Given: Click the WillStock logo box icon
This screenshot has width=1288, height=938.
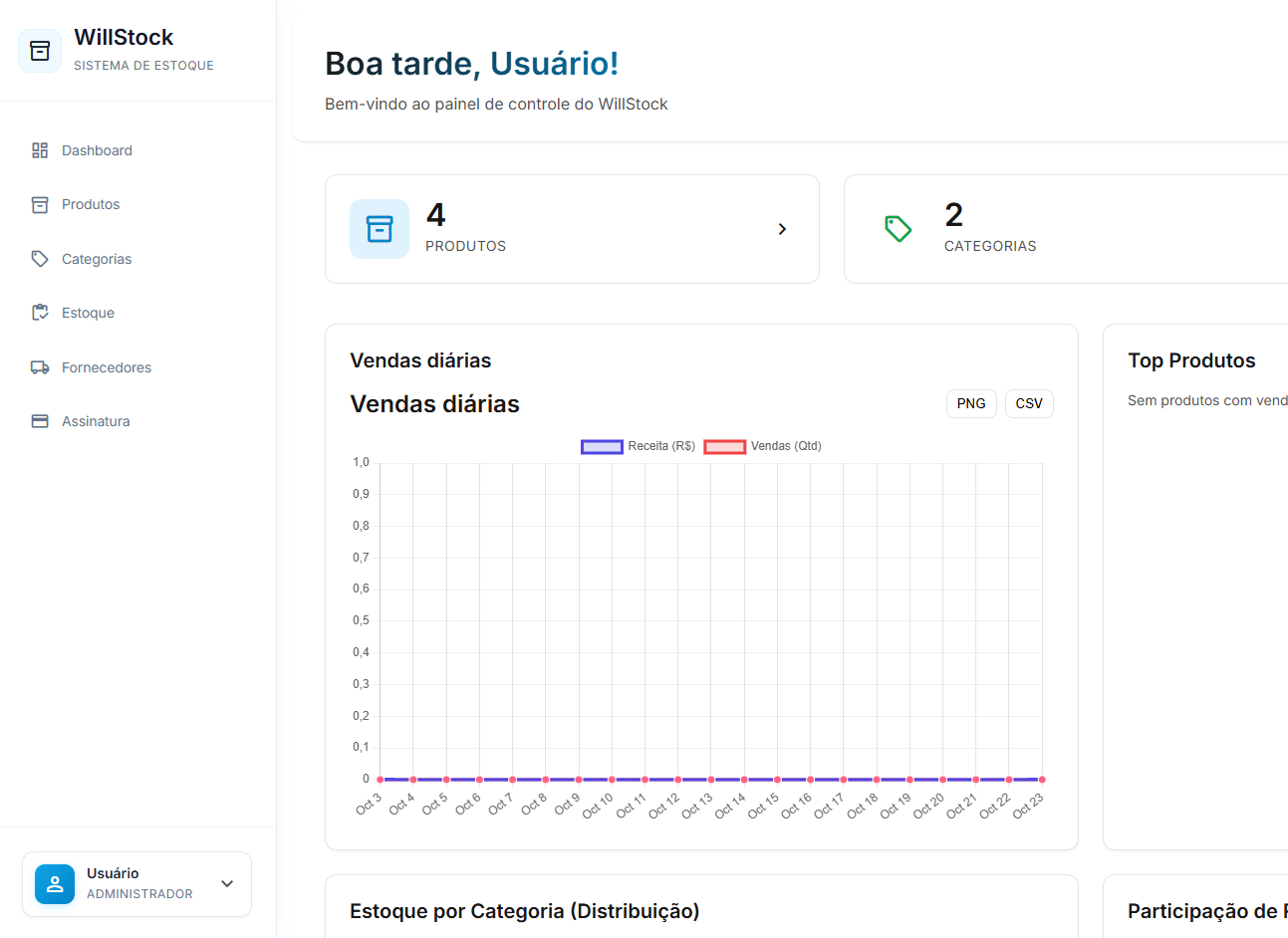Looking at the screenshot, I should pos(40,51).
